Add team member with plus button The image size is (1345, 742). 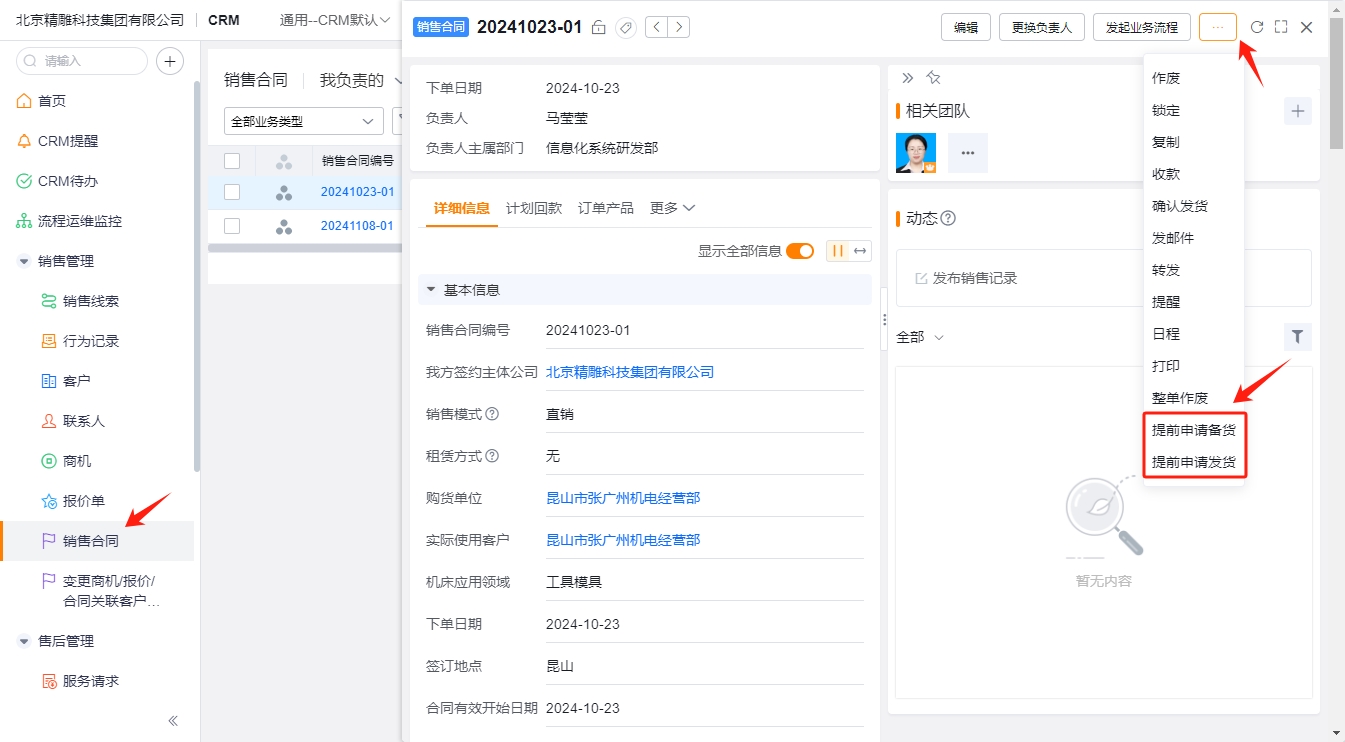1298,111
